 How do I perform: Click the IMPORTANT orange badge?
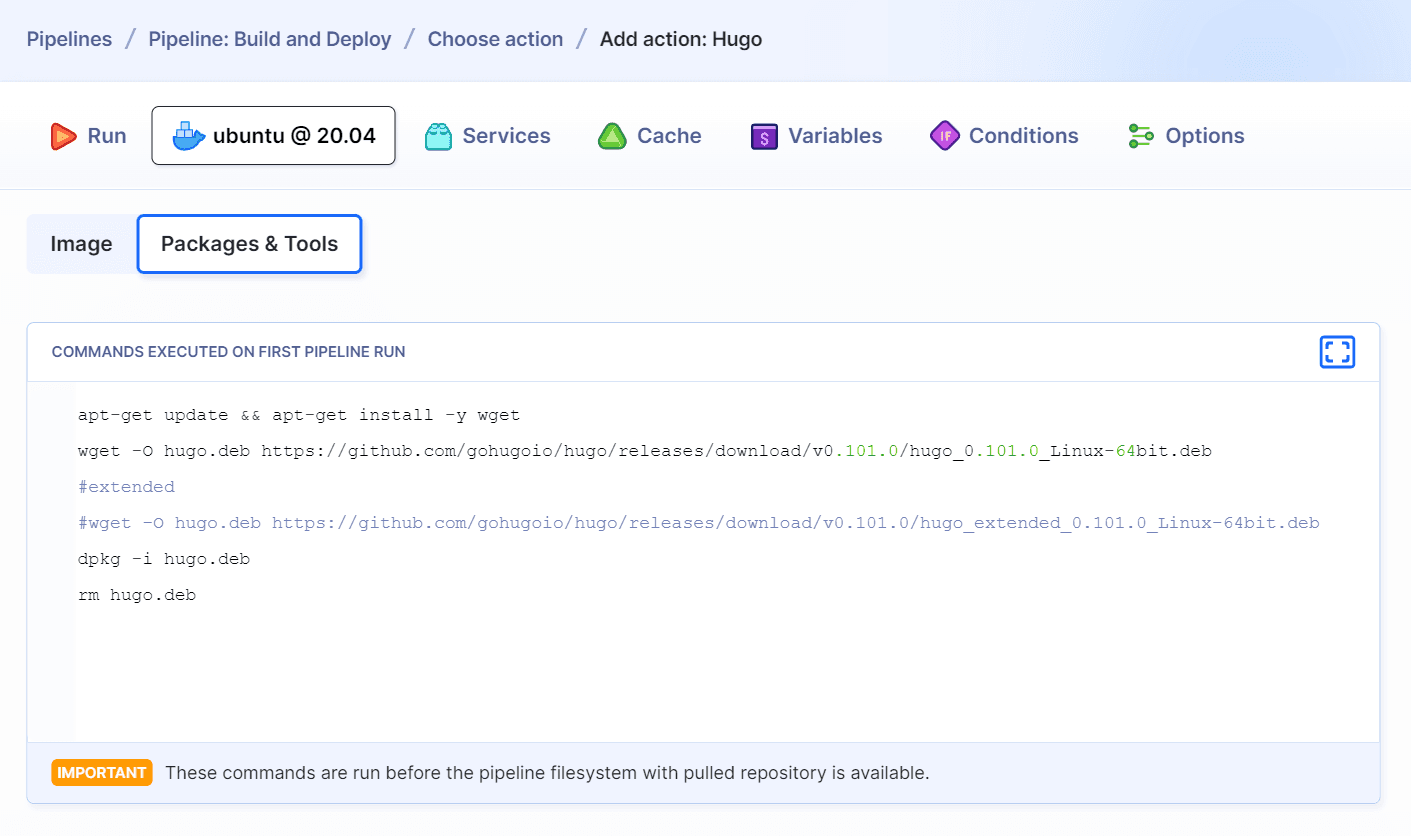point(101,772)
